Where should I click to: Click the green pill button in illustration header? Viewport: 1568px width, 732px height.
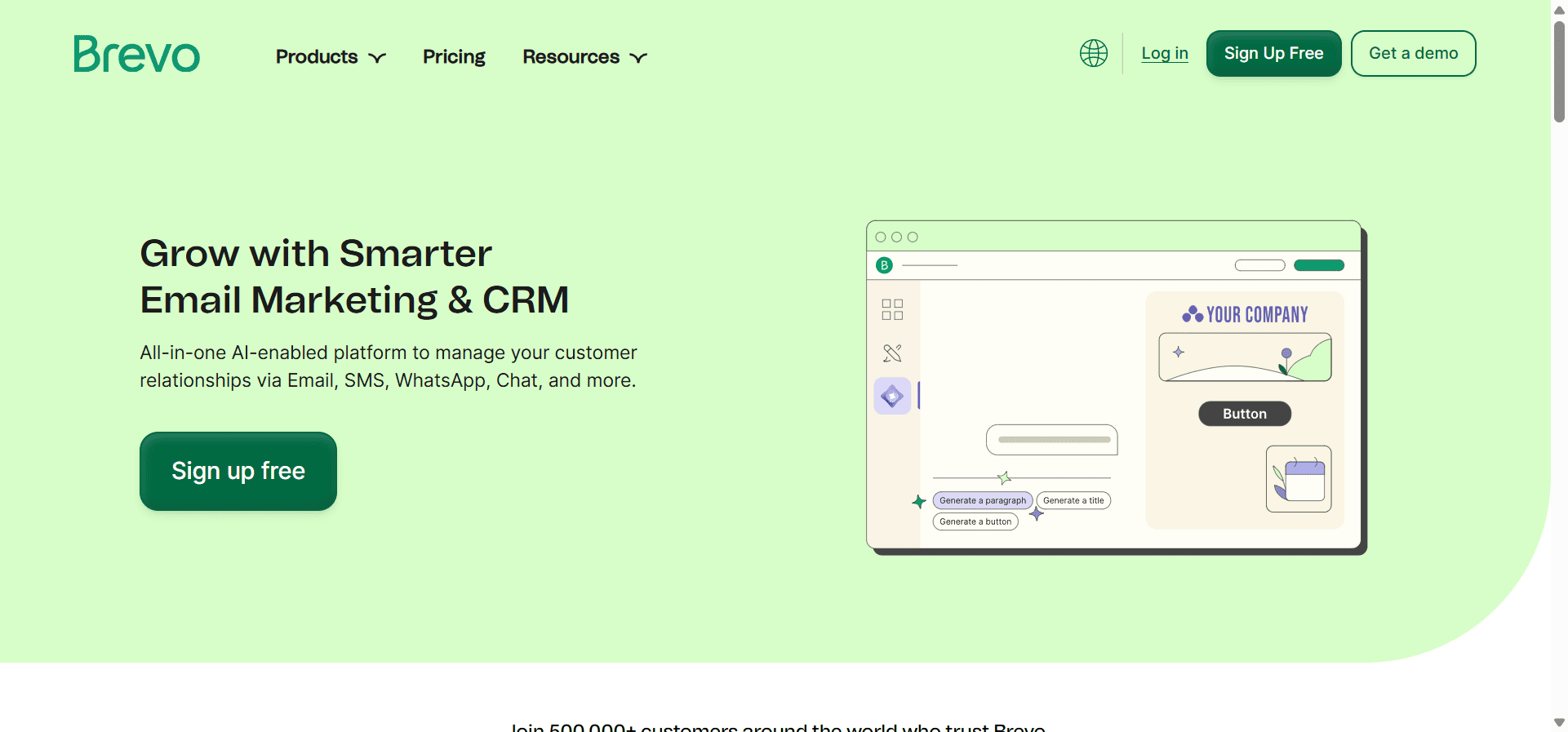[x=1319, y=265]
